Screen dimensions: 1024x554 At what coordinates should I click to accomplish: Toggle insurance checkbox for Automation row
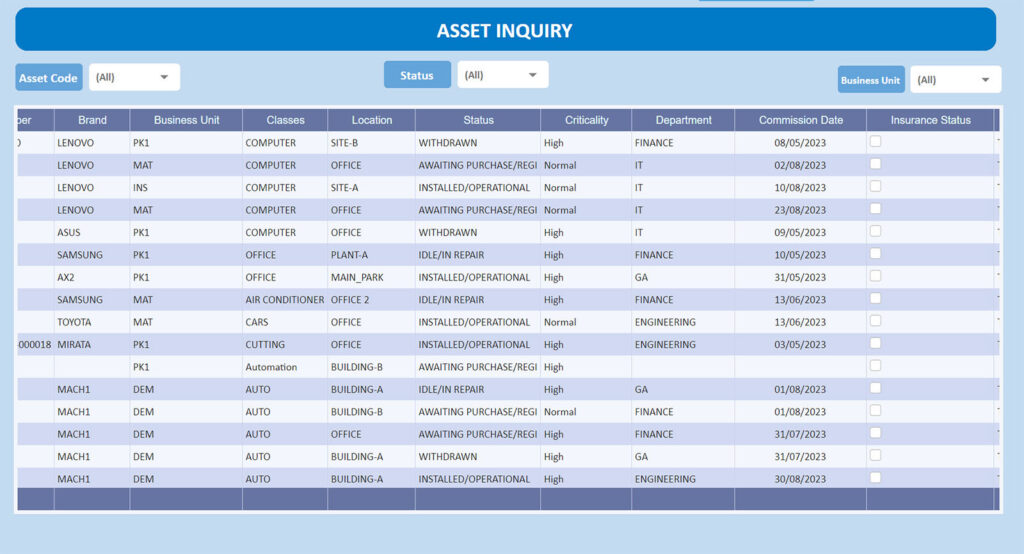pyautogui.click(x=876, y=366)
